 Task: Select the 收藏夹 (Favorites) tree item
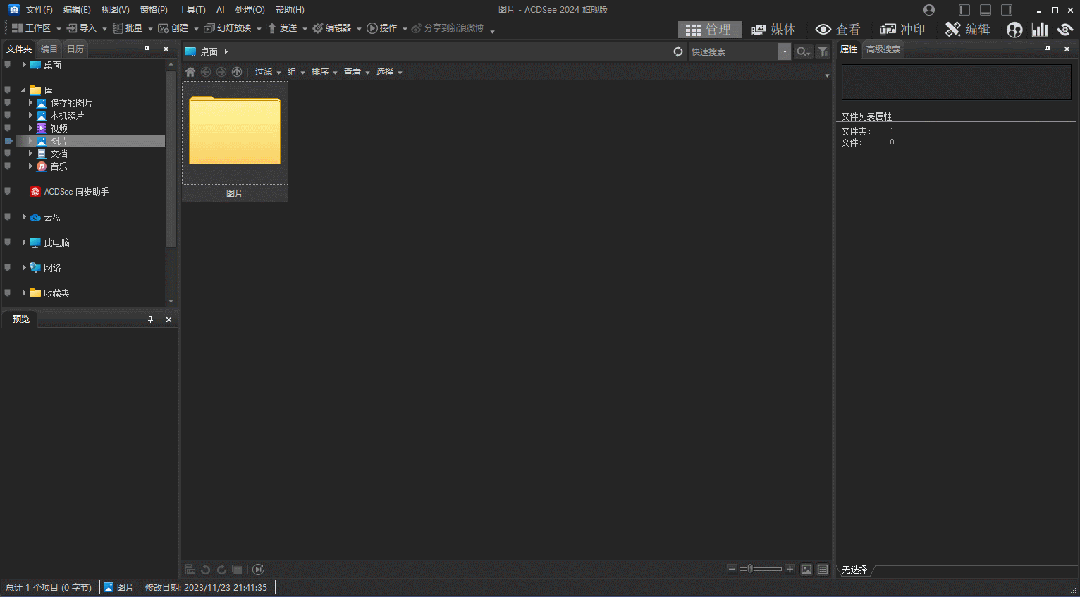[50, 293]
